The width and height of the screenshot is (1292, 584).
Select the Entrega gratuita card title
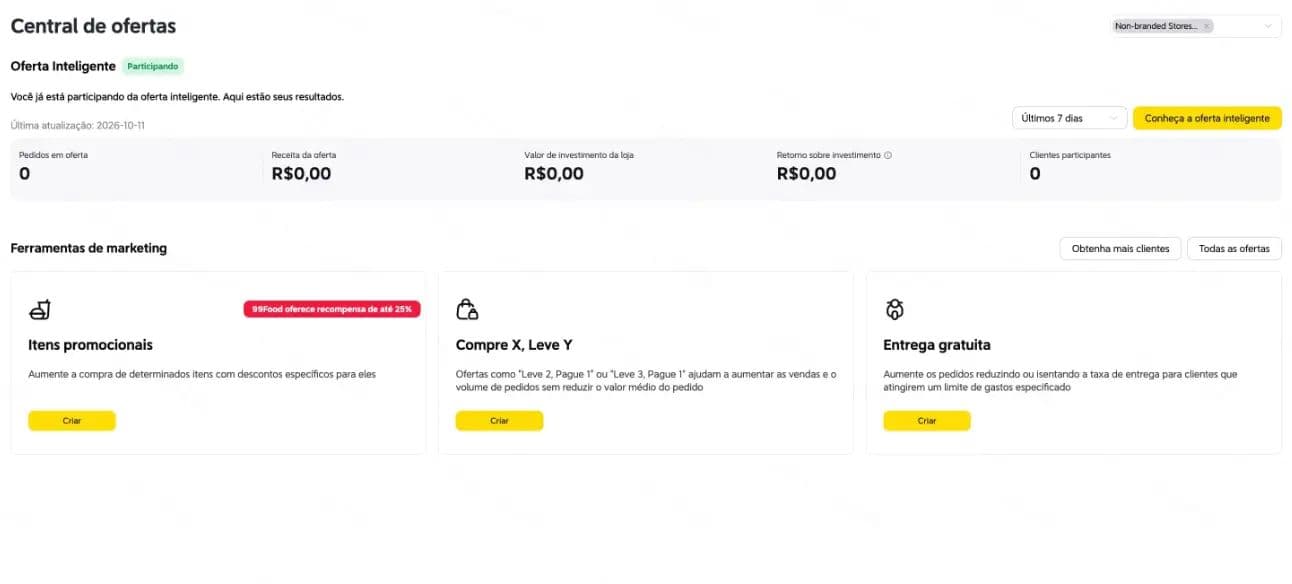[x=937, y=345]
